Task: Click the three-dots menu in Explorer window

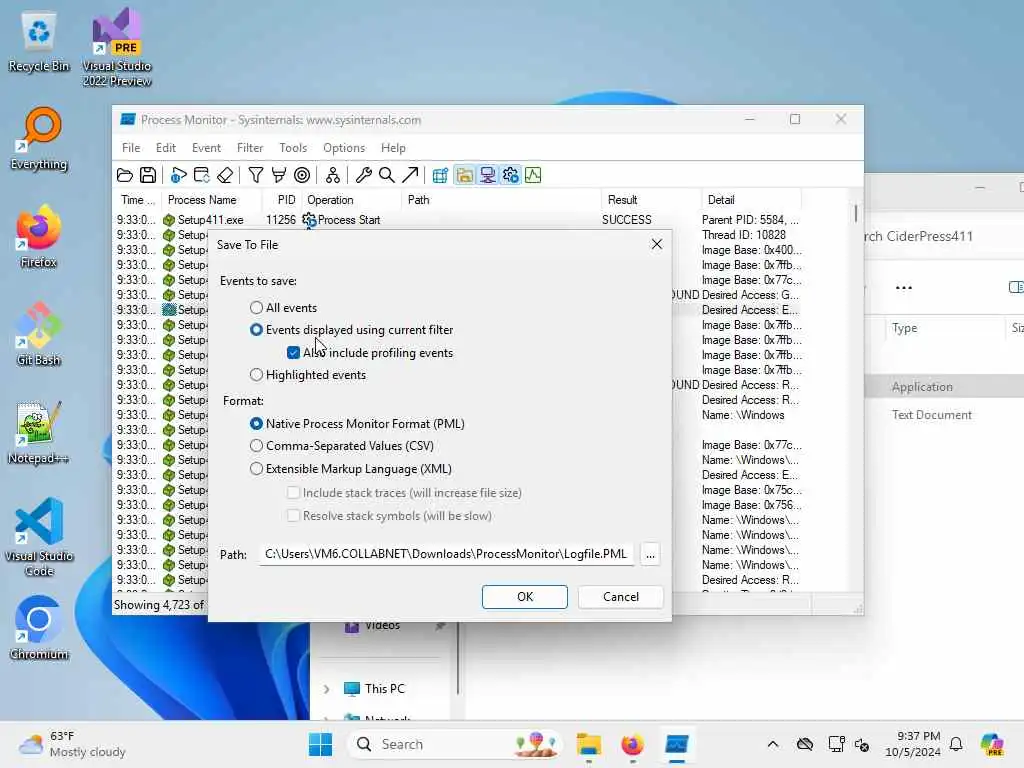Action: [904, 287]
